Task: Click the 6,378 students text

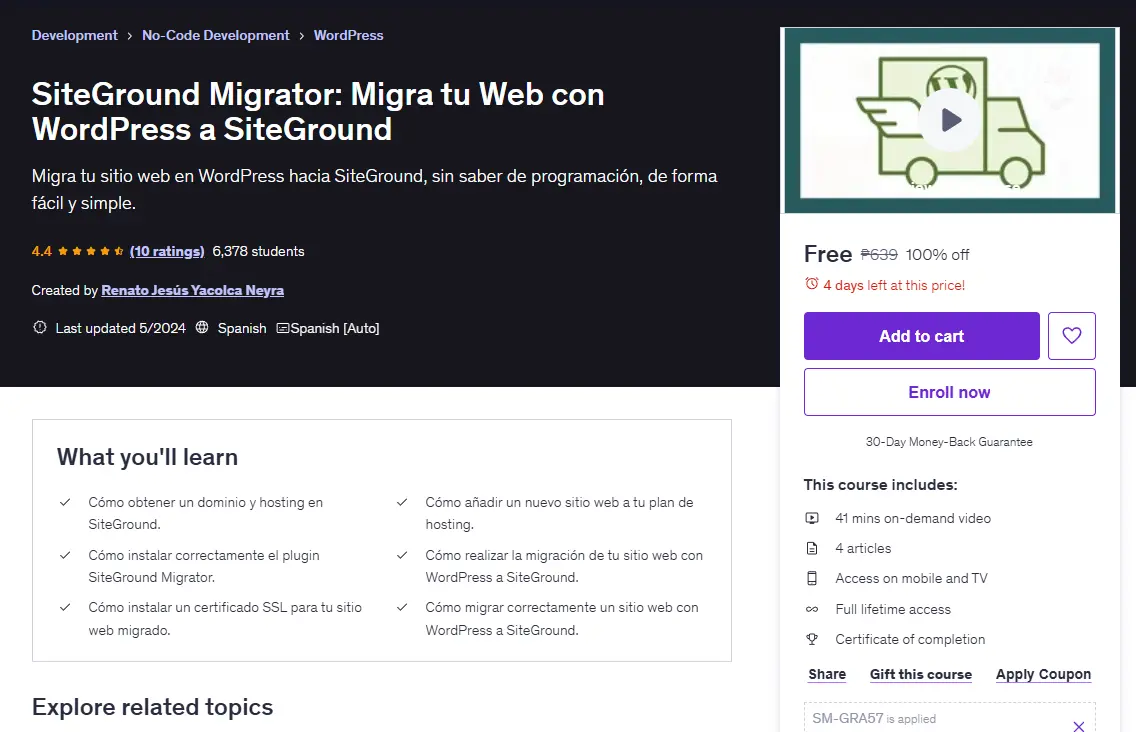Action: click(x=259, y=251)
